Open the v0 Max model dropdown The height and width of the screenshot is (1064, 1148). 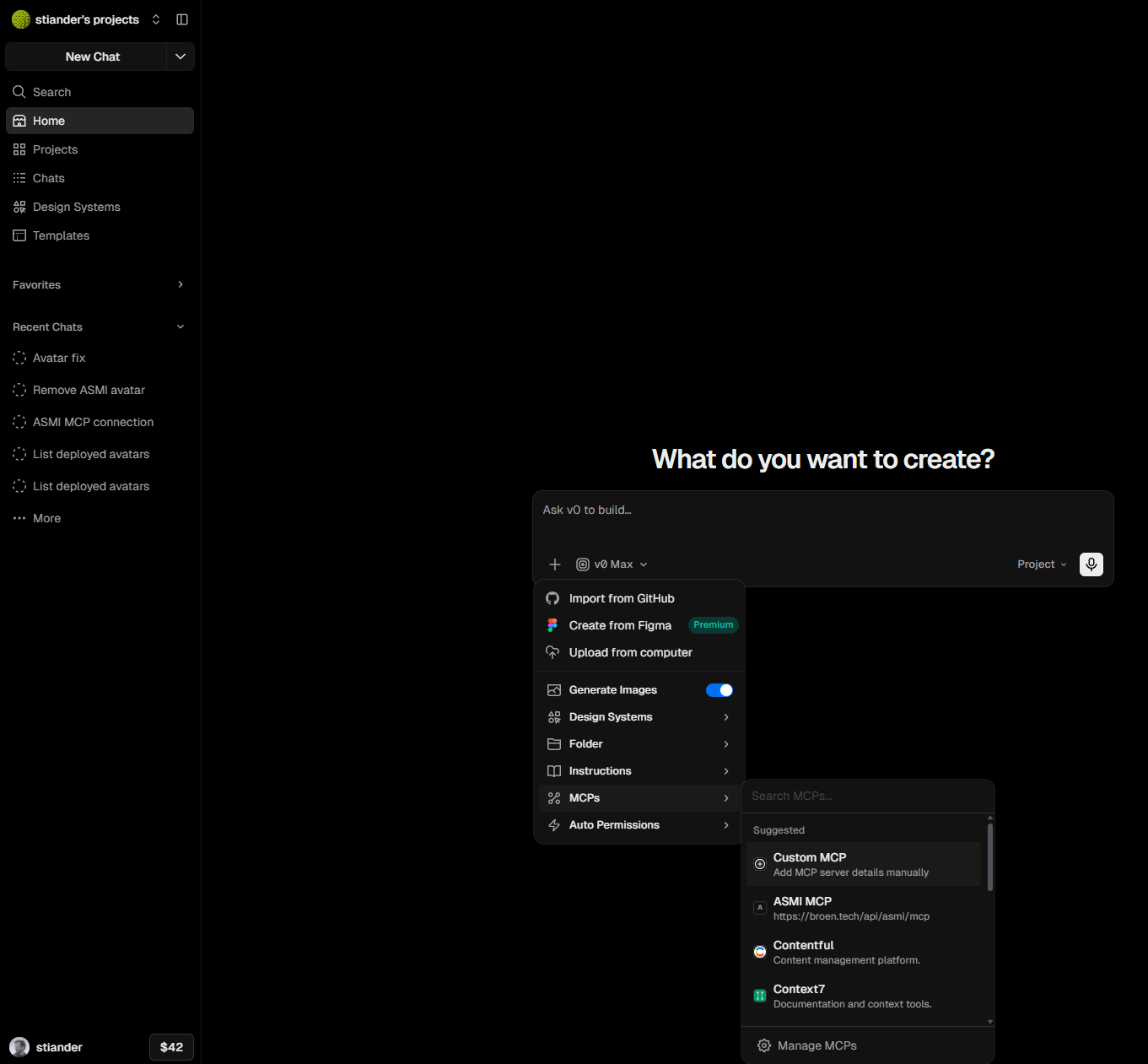612,564
